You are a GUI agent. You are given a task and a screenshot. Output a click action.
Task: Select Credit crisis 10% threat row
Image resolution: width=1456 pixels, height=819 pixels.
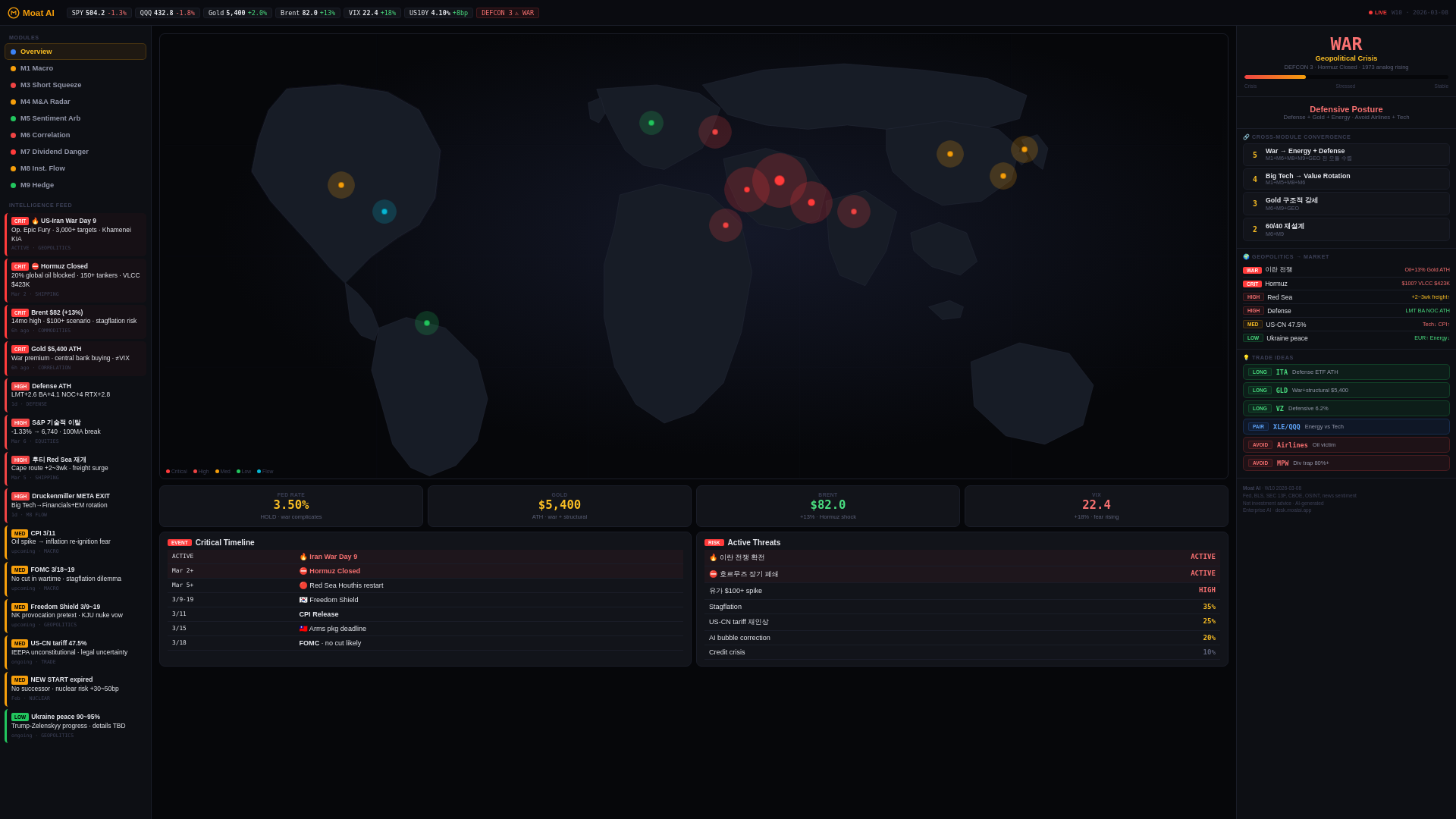tap(962, 652)
